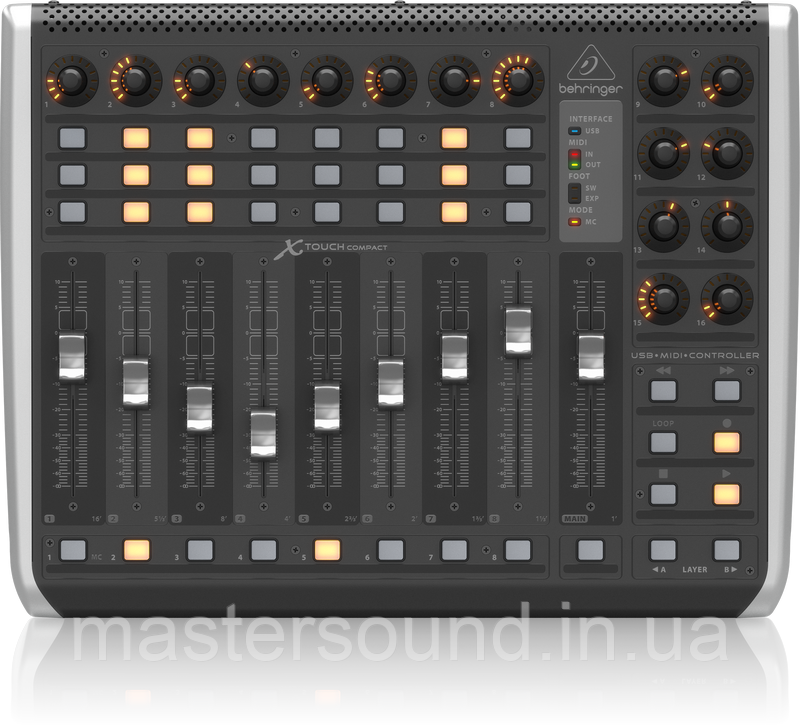Click rotary encoder knob 1
The image size is (800, 726).
(x=72, y=80)
